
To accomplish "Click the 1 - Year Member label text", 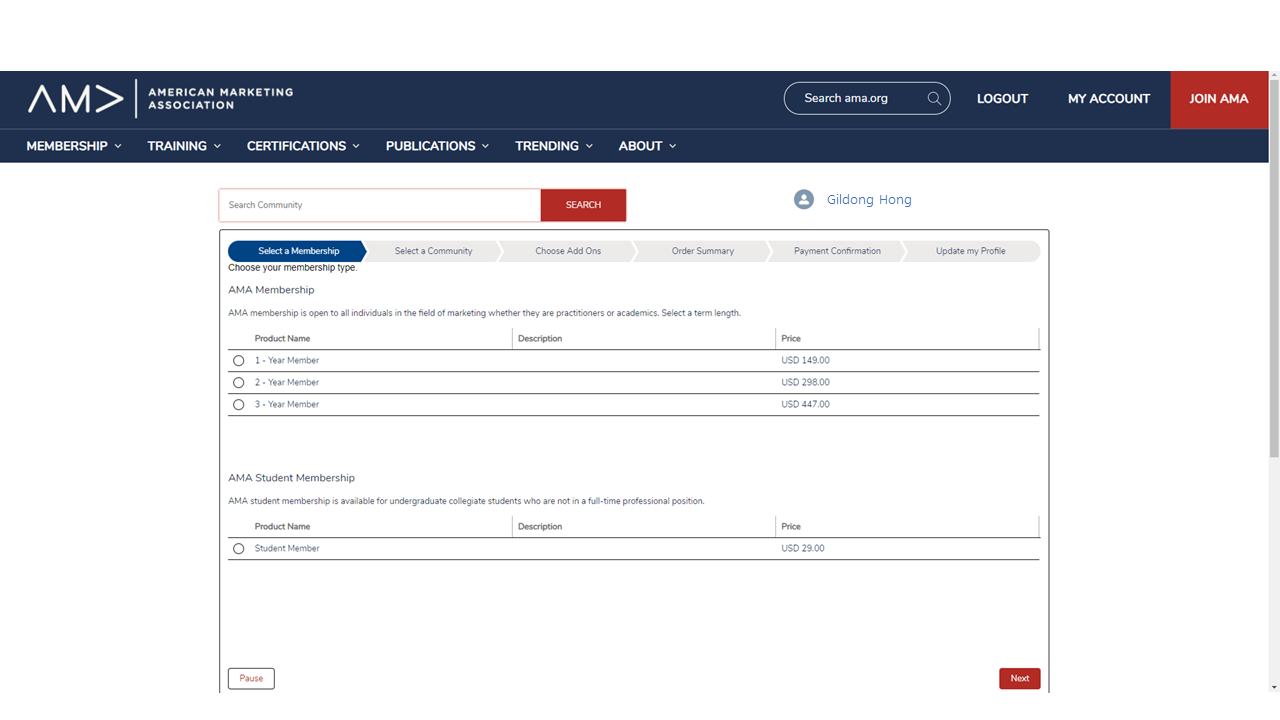I will click(287, 361).
